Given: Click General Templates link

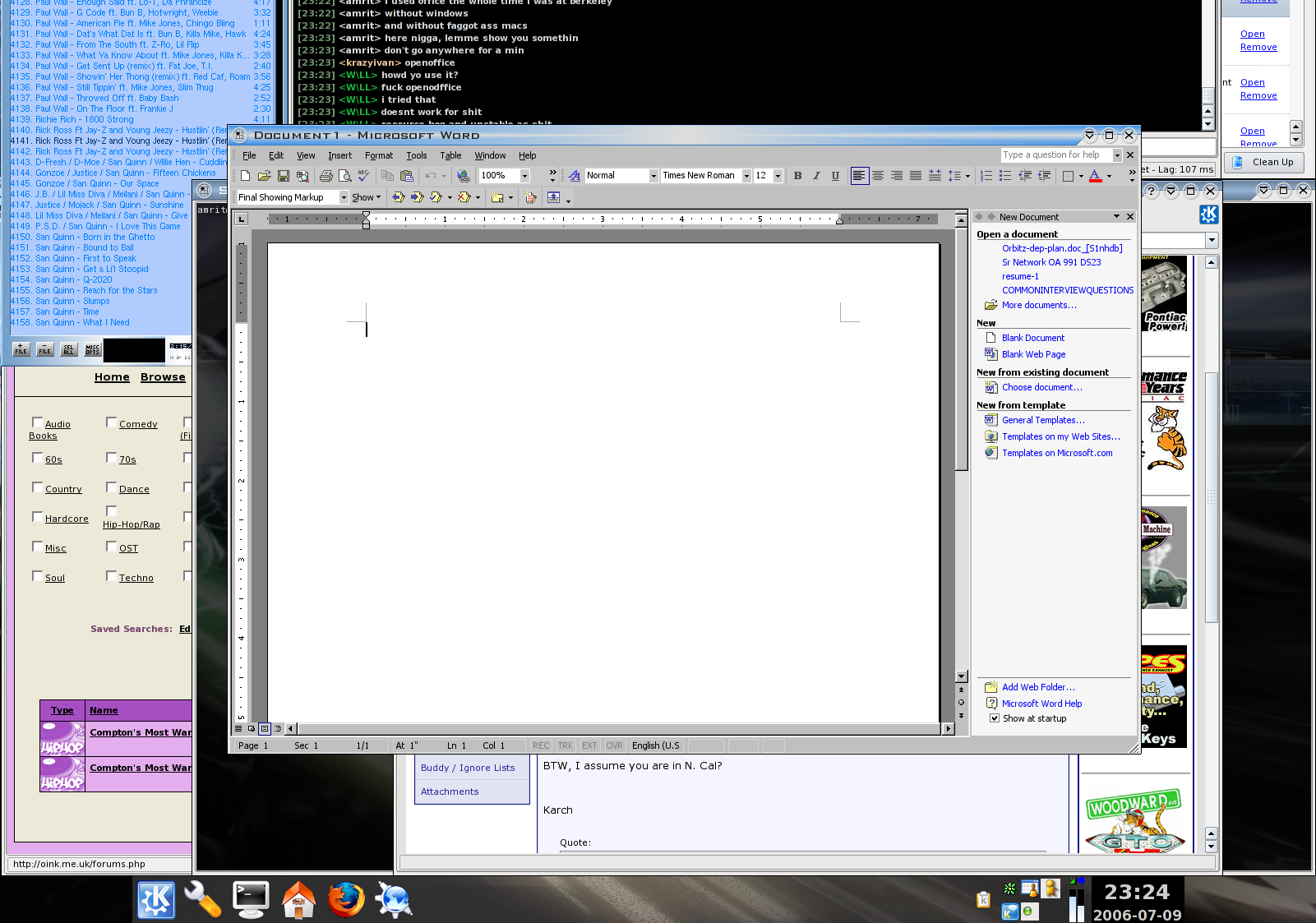Looking at the screenshot, I should pyautogui.click(x=1043, y=420).
